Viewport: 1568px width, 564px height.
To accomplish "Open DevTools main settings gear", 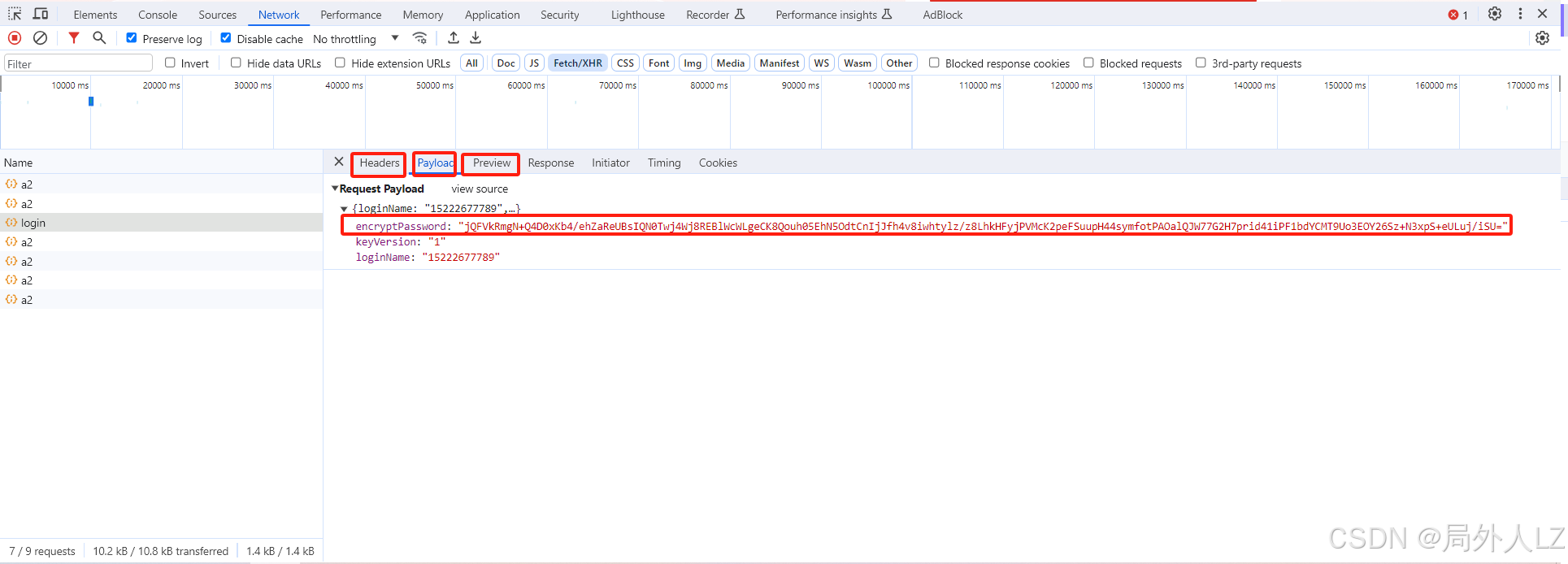I will [x=1495, y=14].
